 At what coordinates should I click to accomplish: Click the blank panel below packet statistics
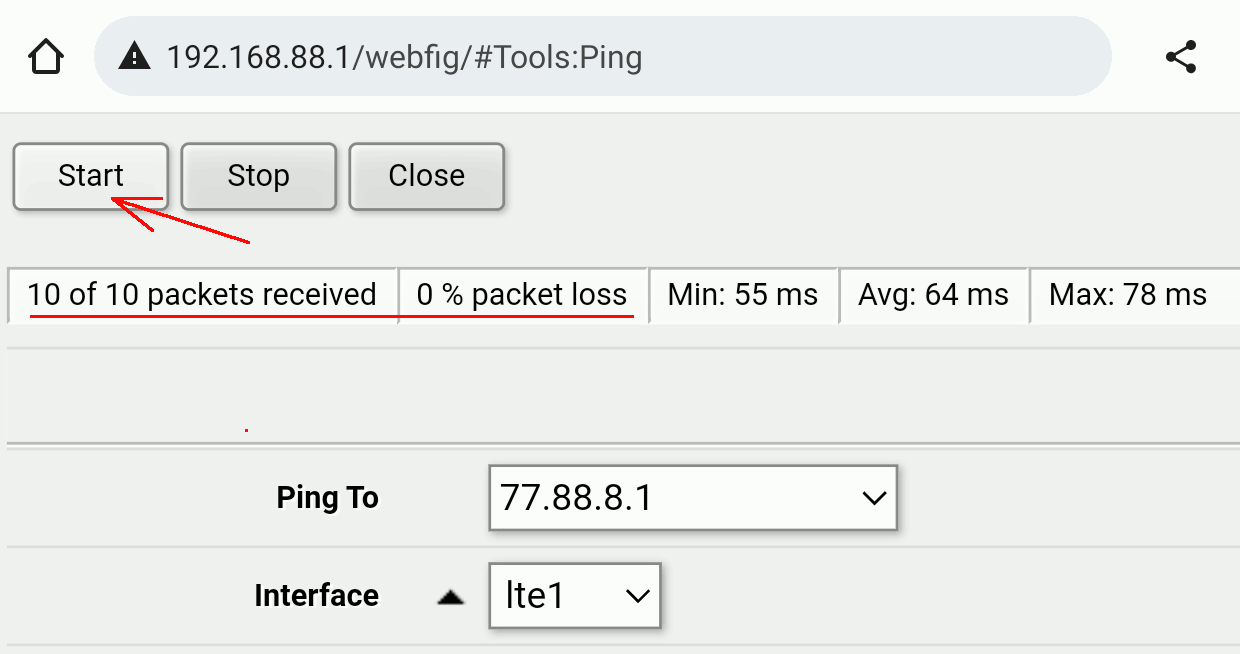620,395
